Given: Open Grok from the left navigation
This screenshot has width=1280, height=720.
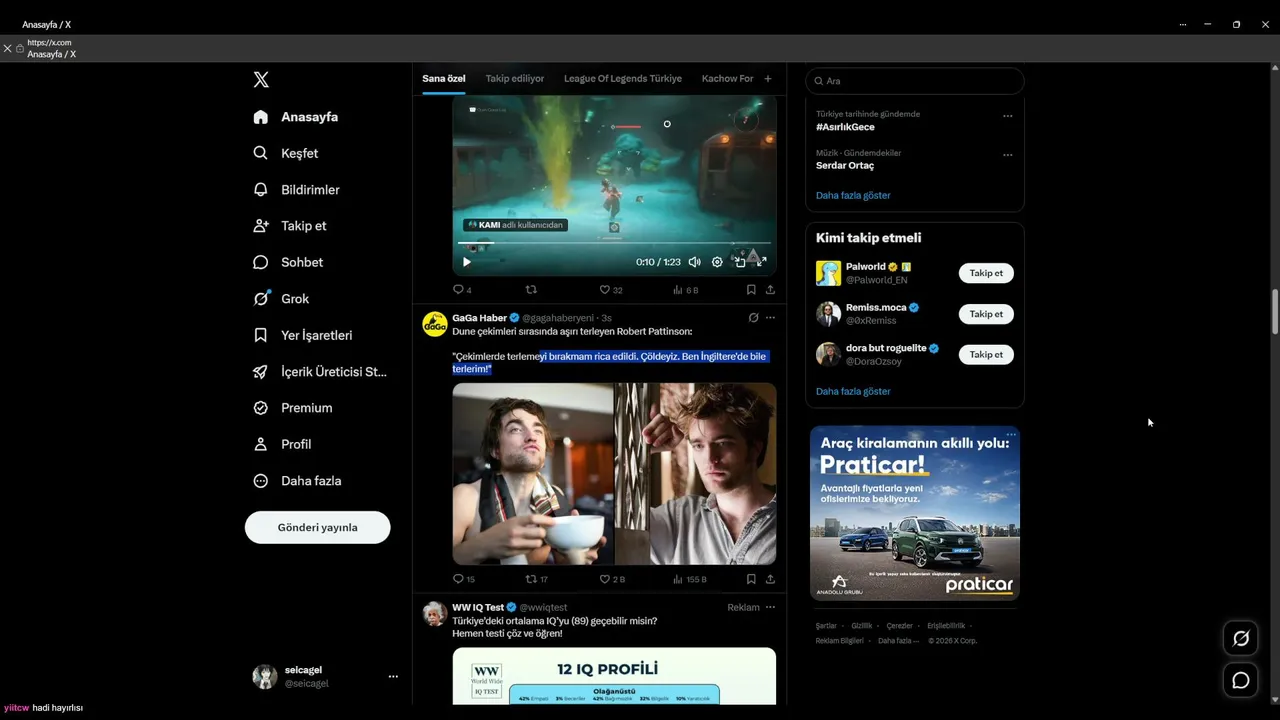Looking at the screenshot, I should [281, 298].
